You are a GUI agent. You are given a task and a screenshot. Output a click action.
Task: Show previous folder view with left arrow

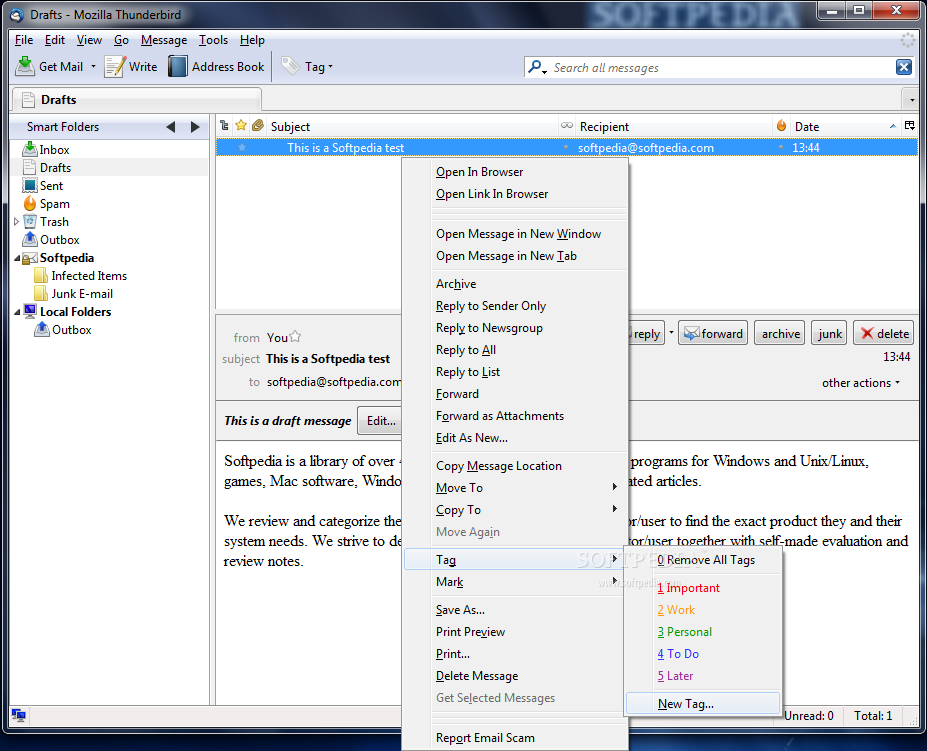[171, 127]
